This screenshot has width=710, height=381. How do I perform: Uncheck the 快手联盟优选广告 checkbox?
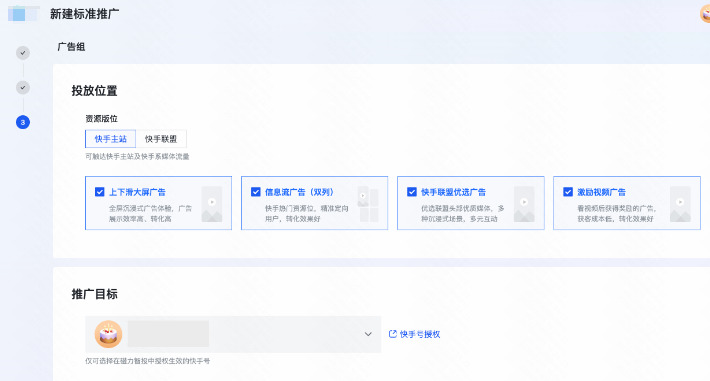point(412,192)
